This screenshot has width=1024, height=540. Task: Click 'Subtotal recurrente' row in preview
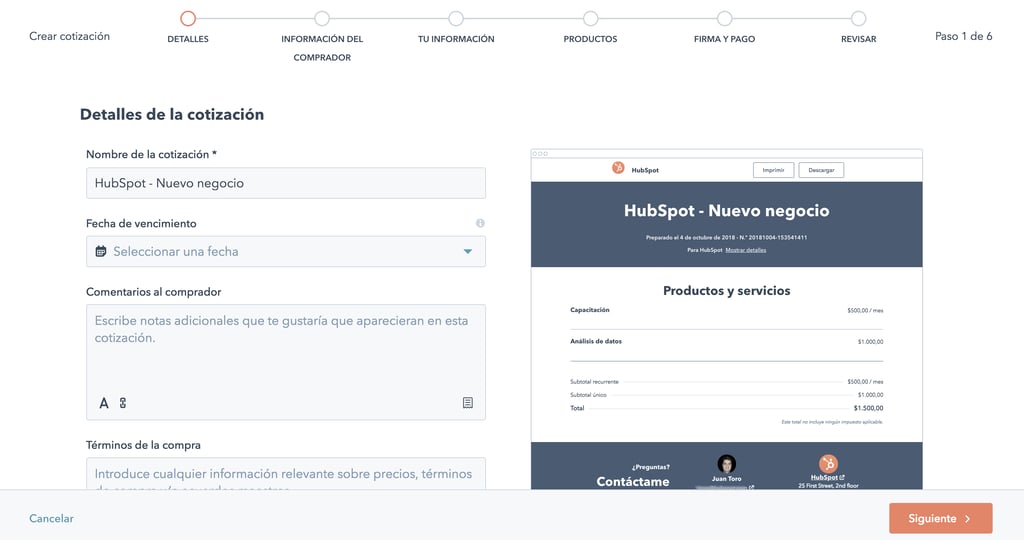[726, 381]
